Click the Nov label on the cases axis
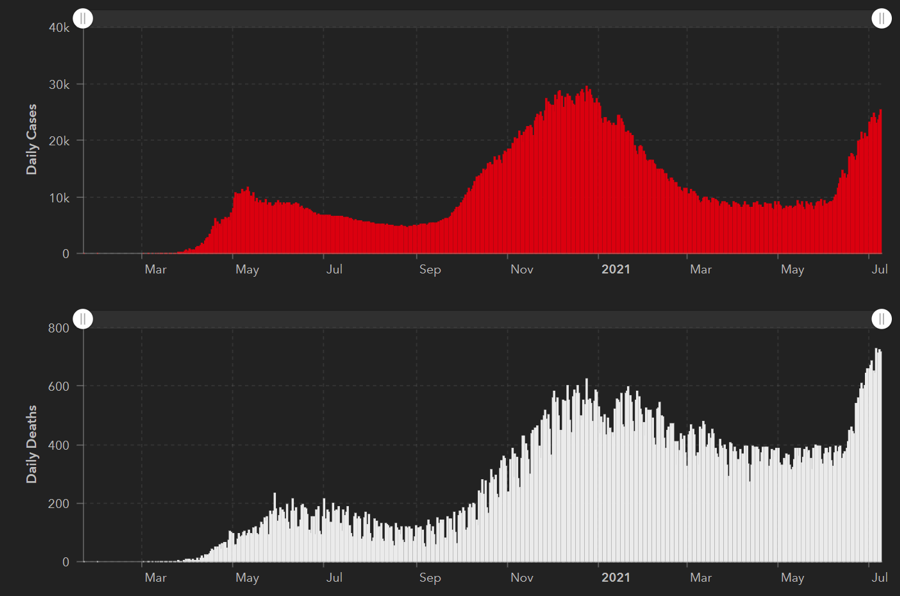Viewport: 900px width, 596px height. click(522, 269)
